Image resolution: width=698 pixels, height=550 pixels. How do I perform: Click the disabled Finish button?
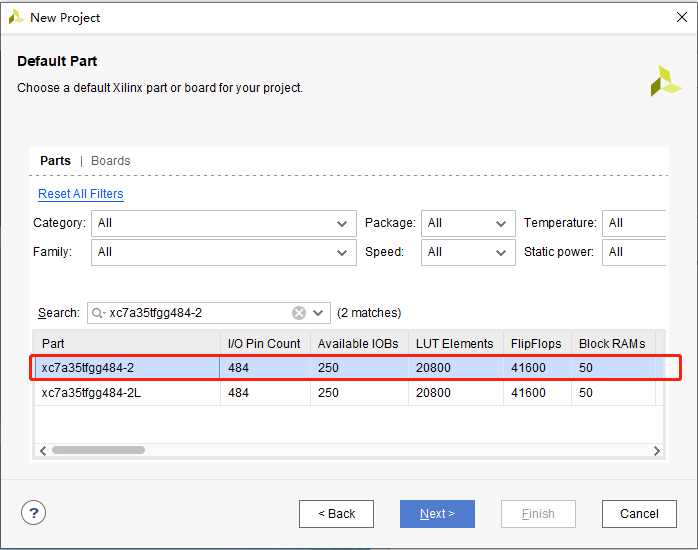click(x=538, y=514)
